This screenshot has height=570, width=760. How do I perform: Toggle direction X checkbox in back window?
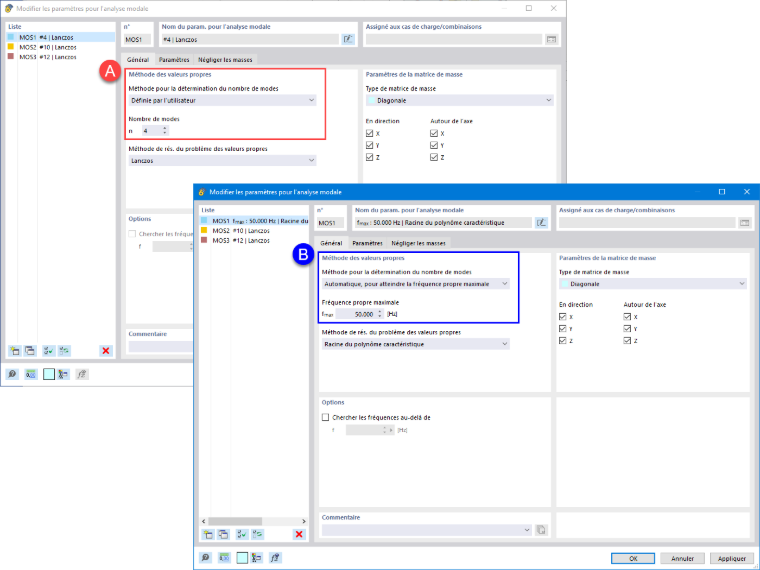(x=369, y=133)
